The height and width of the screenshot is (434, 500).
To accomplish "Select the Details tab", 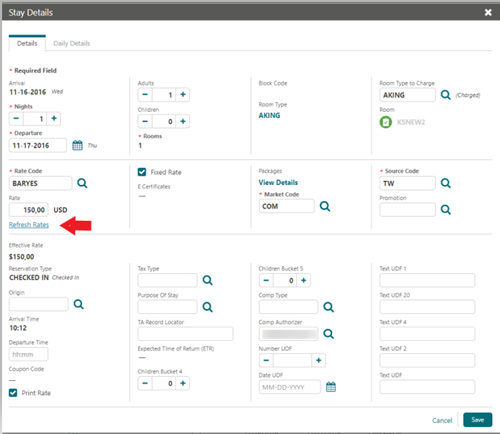I will coord(27,43).
